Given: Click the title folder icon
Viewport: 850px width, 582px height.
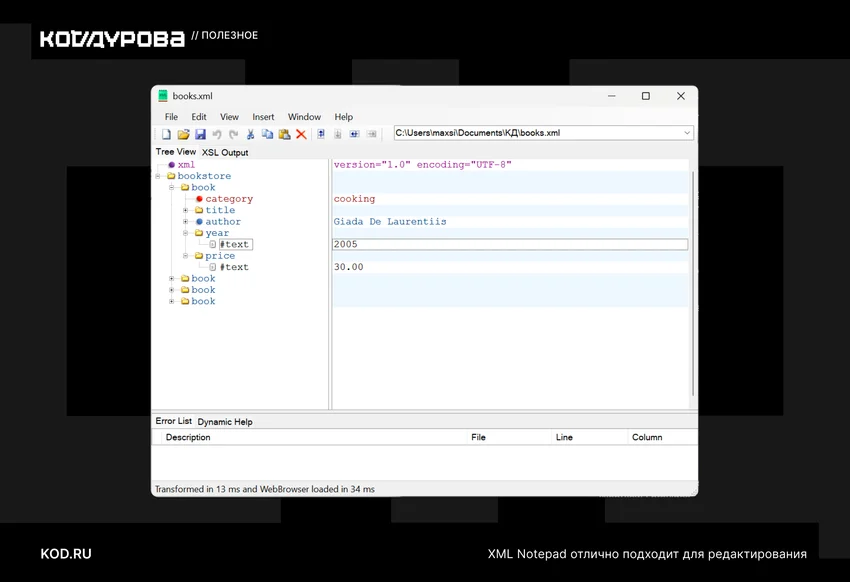Looking at the screenshot, I should (199, 210).
